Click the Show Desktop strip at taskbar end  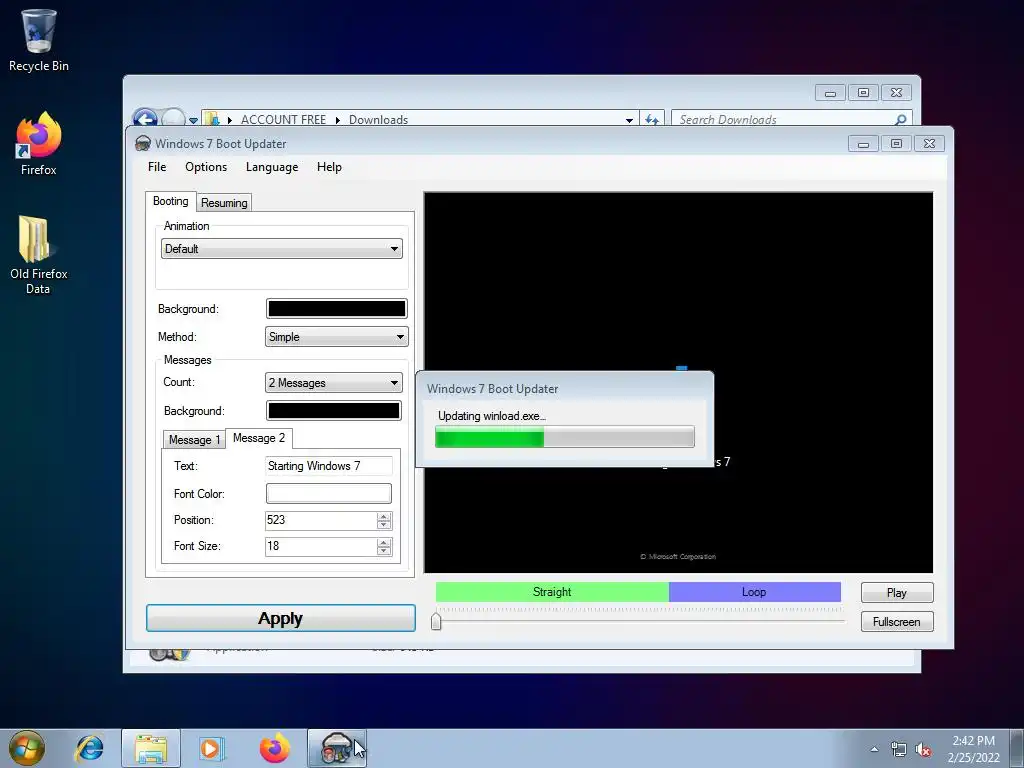(x=1017, y=748)
